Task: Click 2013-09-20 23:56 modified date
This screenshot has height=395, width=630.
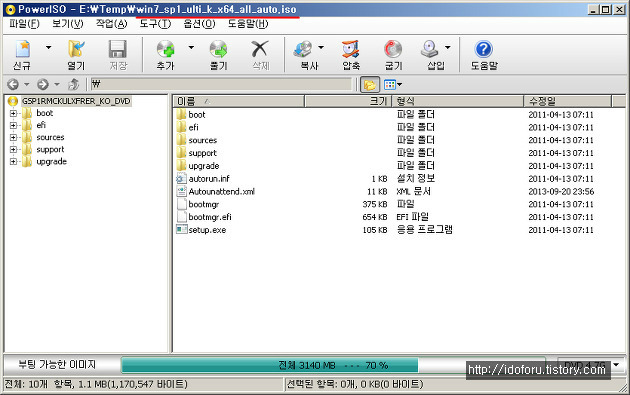Action: click(561, 191)
